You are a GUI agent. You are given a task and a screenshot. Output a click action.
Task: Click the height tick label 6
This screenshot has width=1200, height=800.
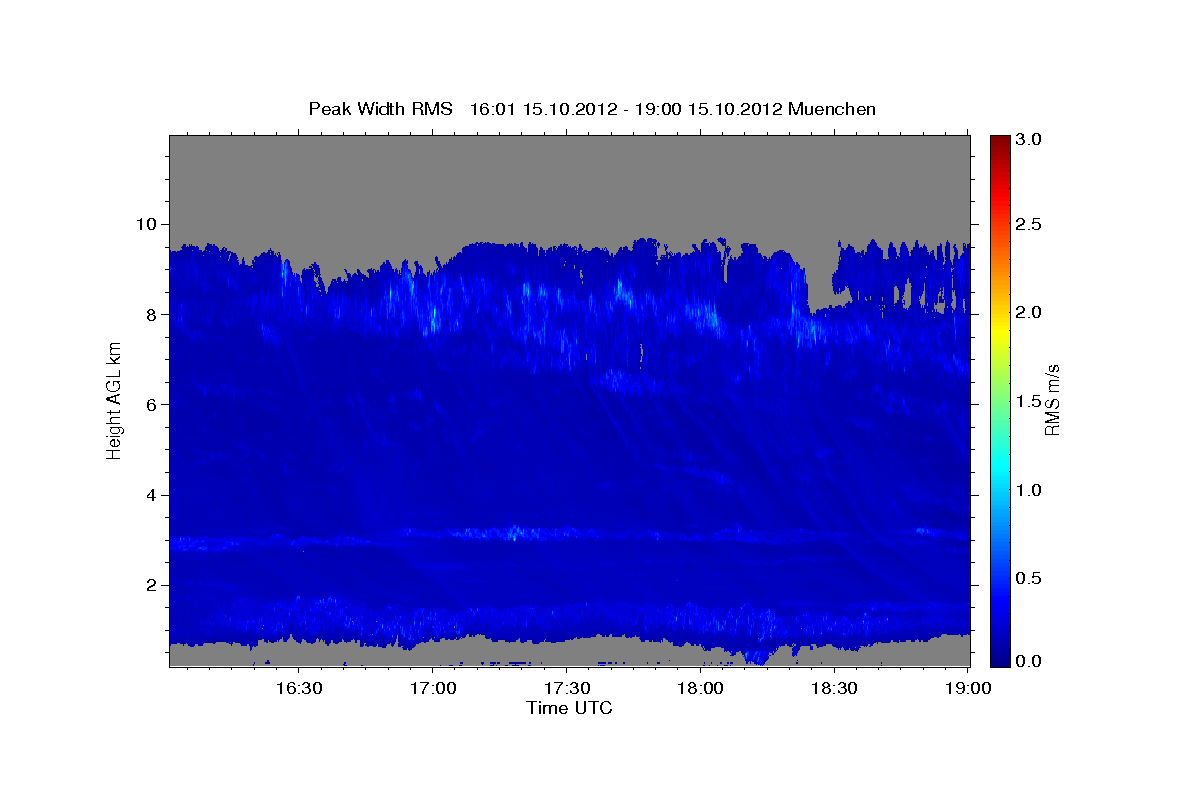point(154,404)
